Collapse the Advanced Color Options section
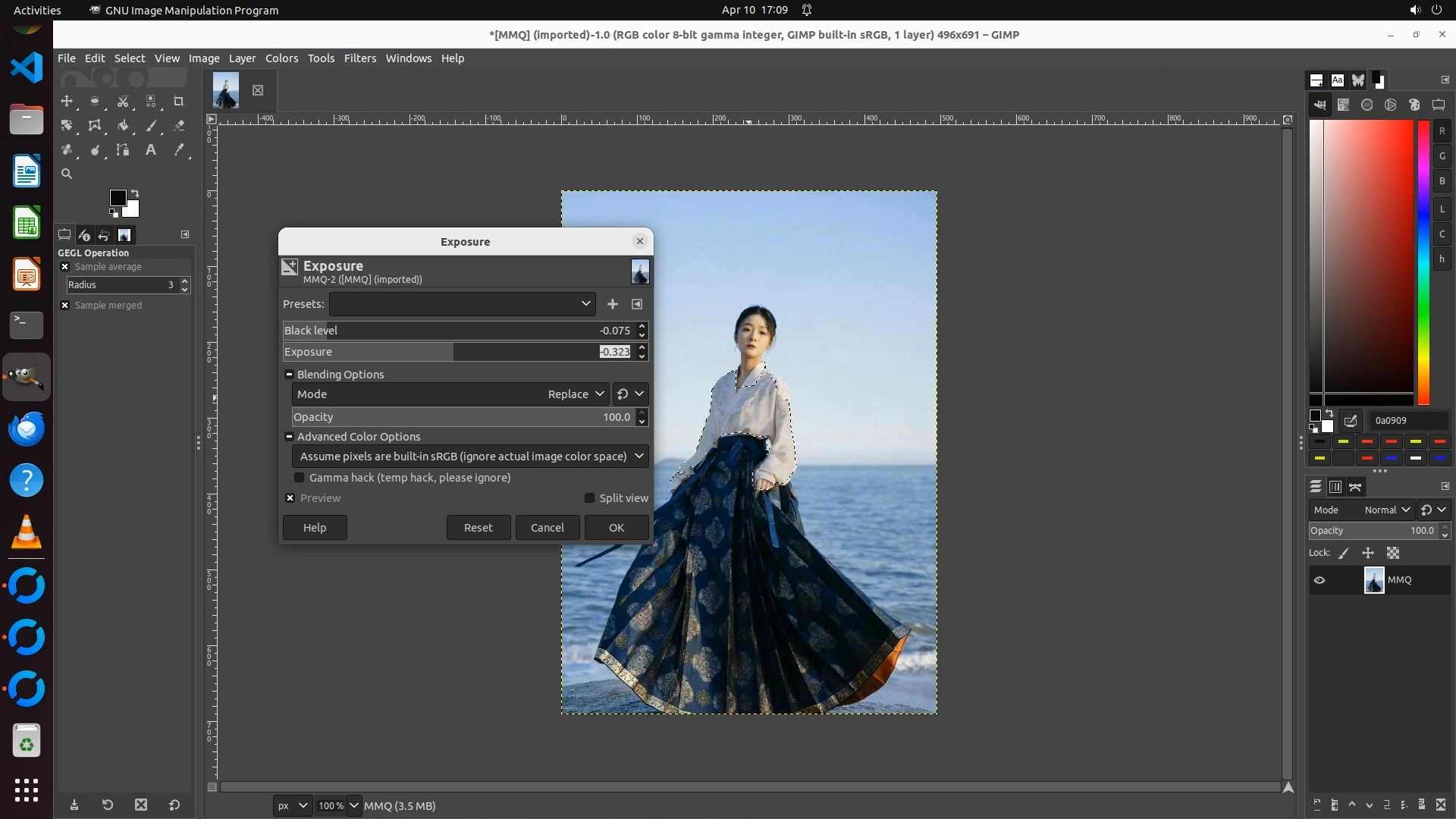Image resolution: width=1456 pixels, height=819 pixels. pos(289,437)
